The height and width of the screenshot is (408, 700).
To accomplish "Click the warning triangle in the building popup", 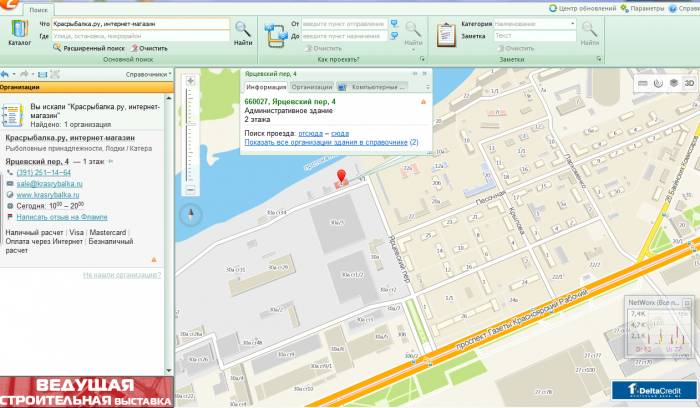I will (x=423, y=102).
